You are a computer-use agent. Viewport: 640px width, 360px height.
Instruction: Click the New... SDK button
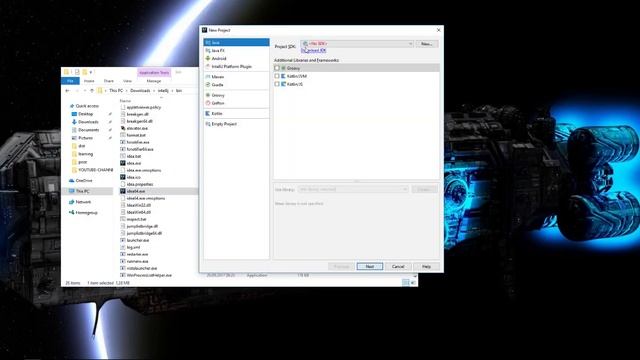427,44
